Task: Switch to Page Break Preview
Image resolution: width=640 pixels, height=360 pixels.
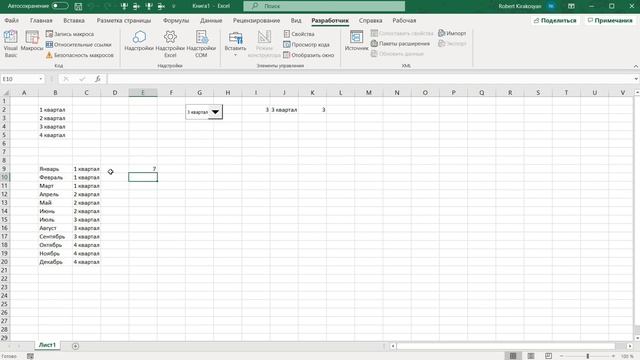Action: point(548,356)
